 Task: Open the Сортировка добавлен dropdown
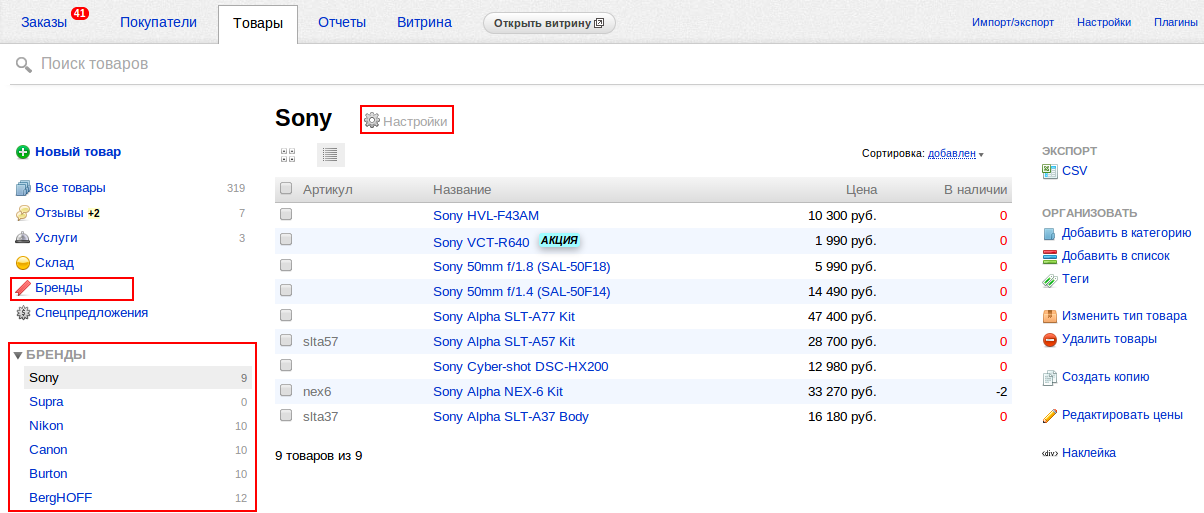[955, 154]
